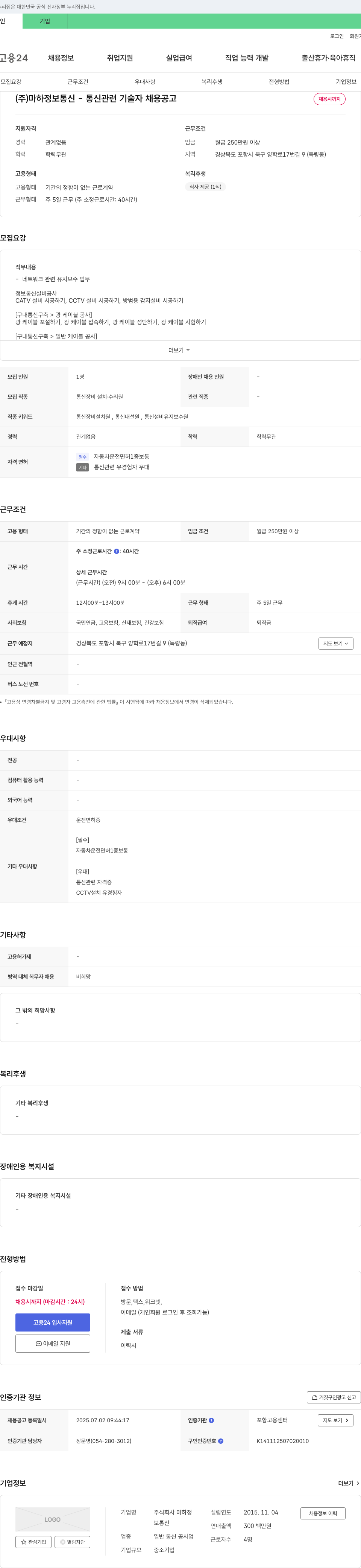Viewport: 361px width, 1568px height.
Task: Click the 로그인 link
Action: [x=337, y=37]
